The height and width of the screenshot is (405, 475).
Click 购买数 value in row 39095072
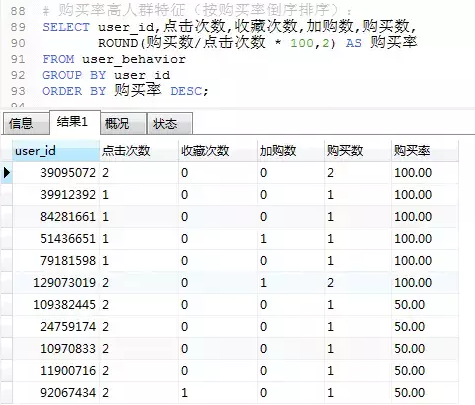[358, 173]
